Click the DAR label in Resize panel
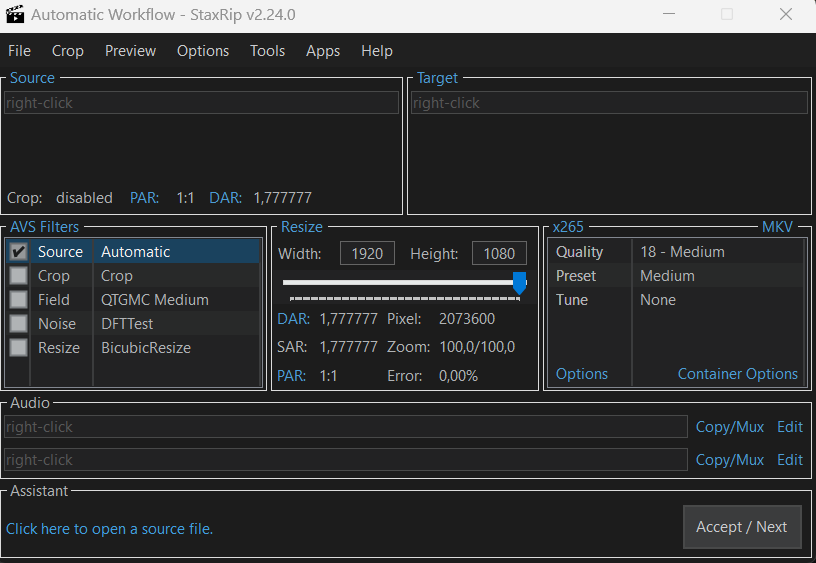Image resolution: width=816 pixels, height=563 pixels. tap(294, 319)
